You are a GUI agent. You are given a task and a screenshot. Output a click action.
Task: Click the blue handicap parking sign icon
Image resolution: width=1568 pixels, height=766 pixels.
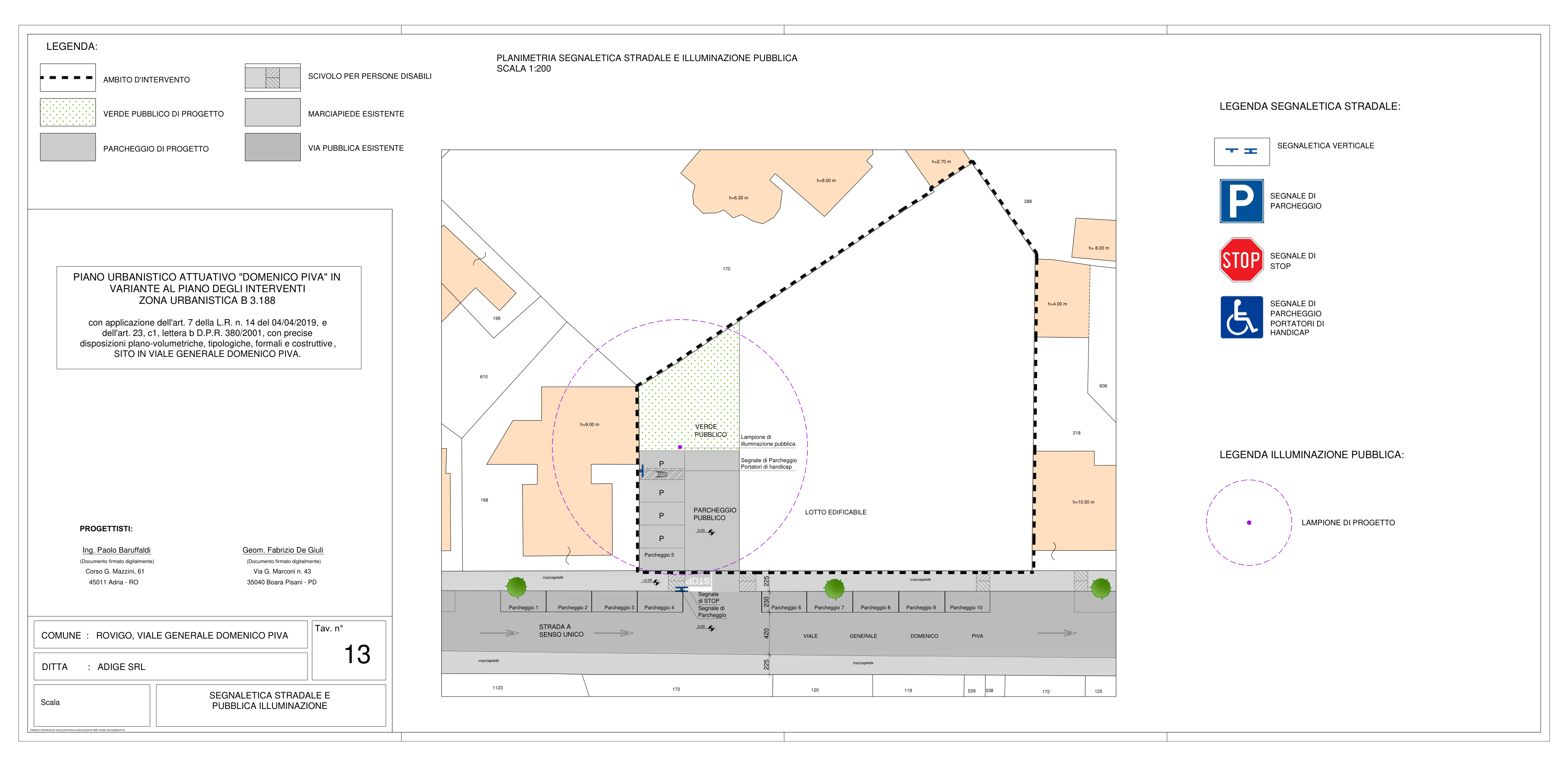1241,317
